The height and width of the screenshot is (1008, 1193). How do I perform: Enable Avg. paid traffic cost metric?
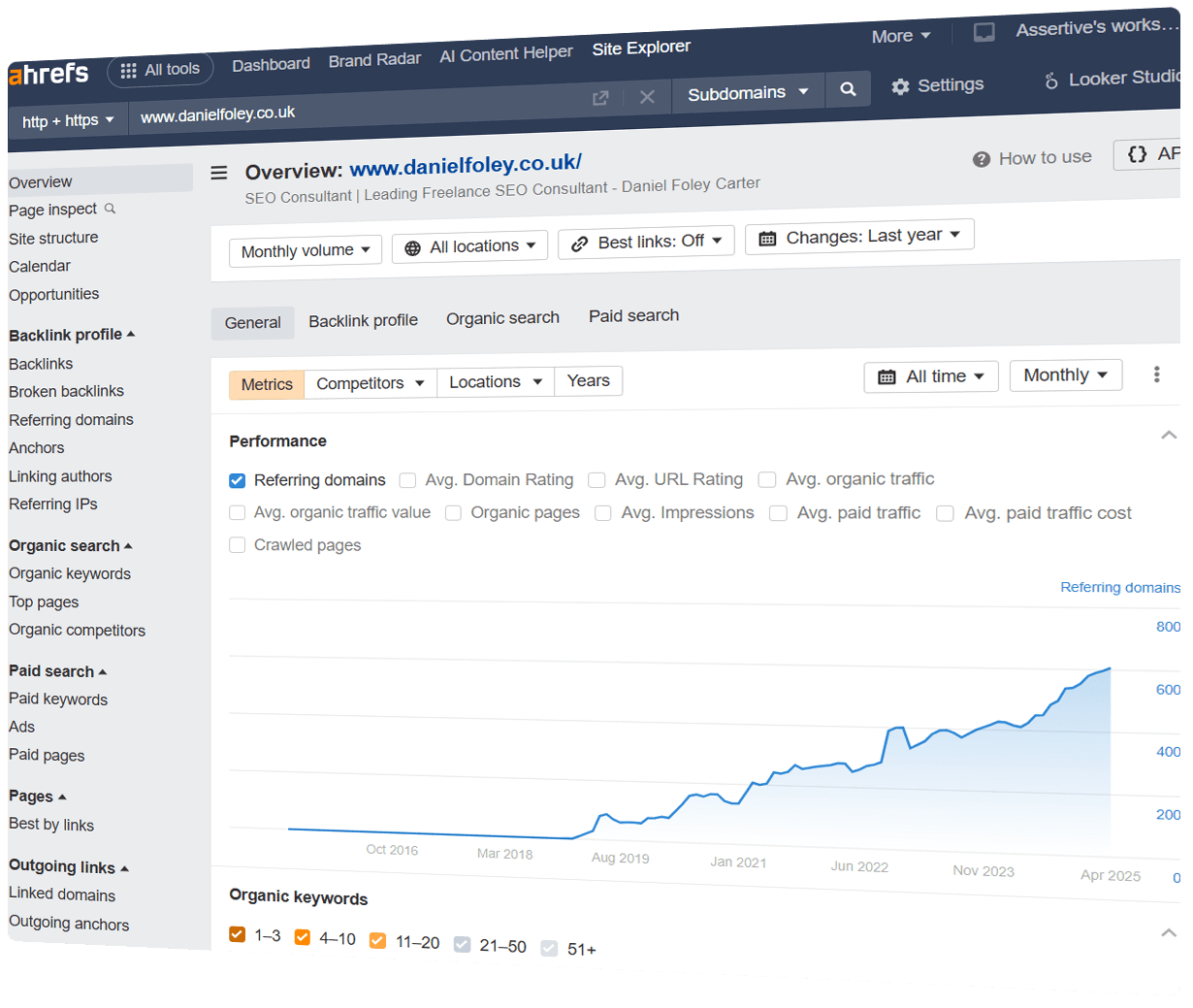(x=945, y=513)
